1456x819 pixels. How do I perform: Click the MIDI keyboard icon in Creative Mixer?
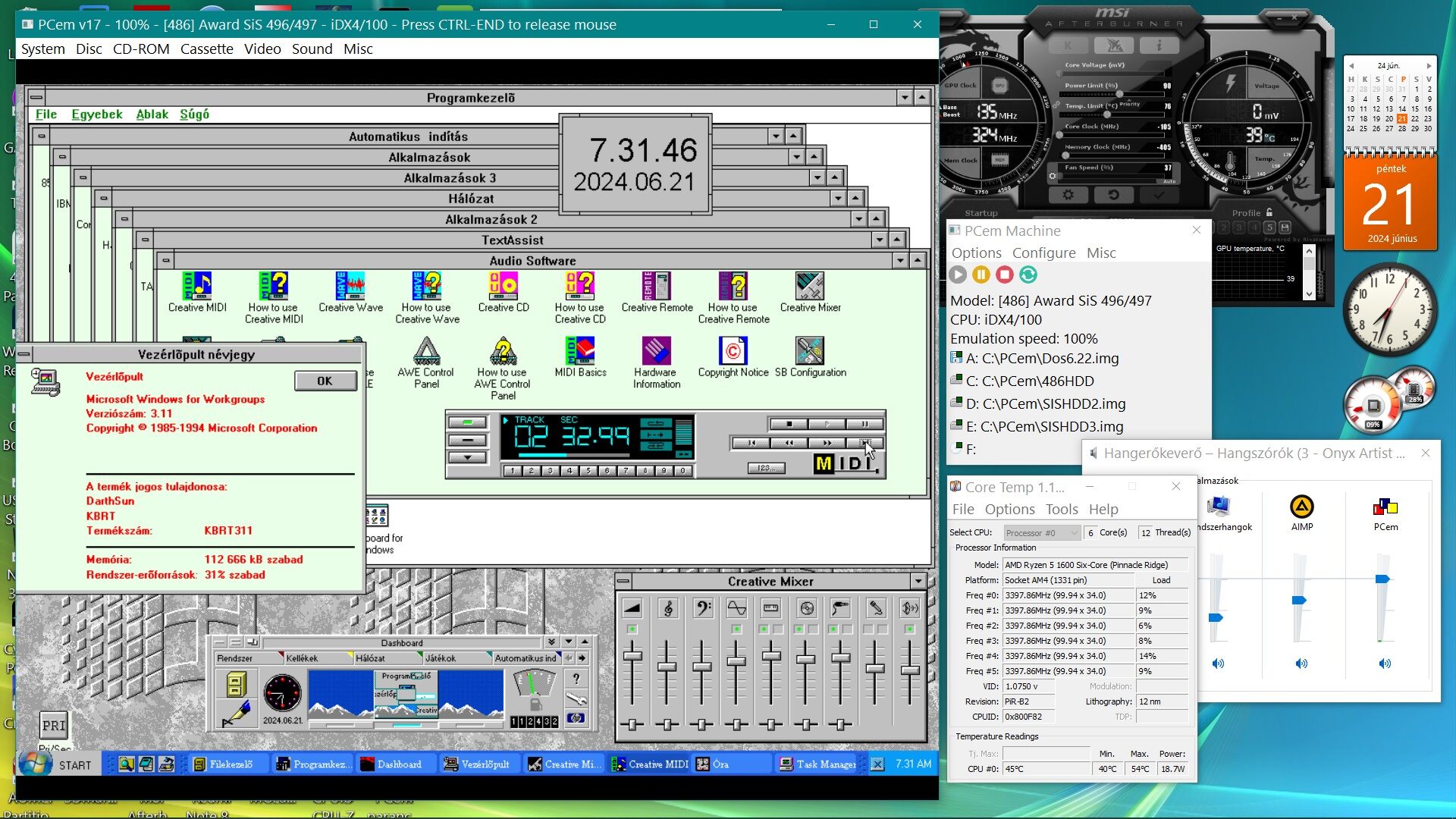pos(771,608)
